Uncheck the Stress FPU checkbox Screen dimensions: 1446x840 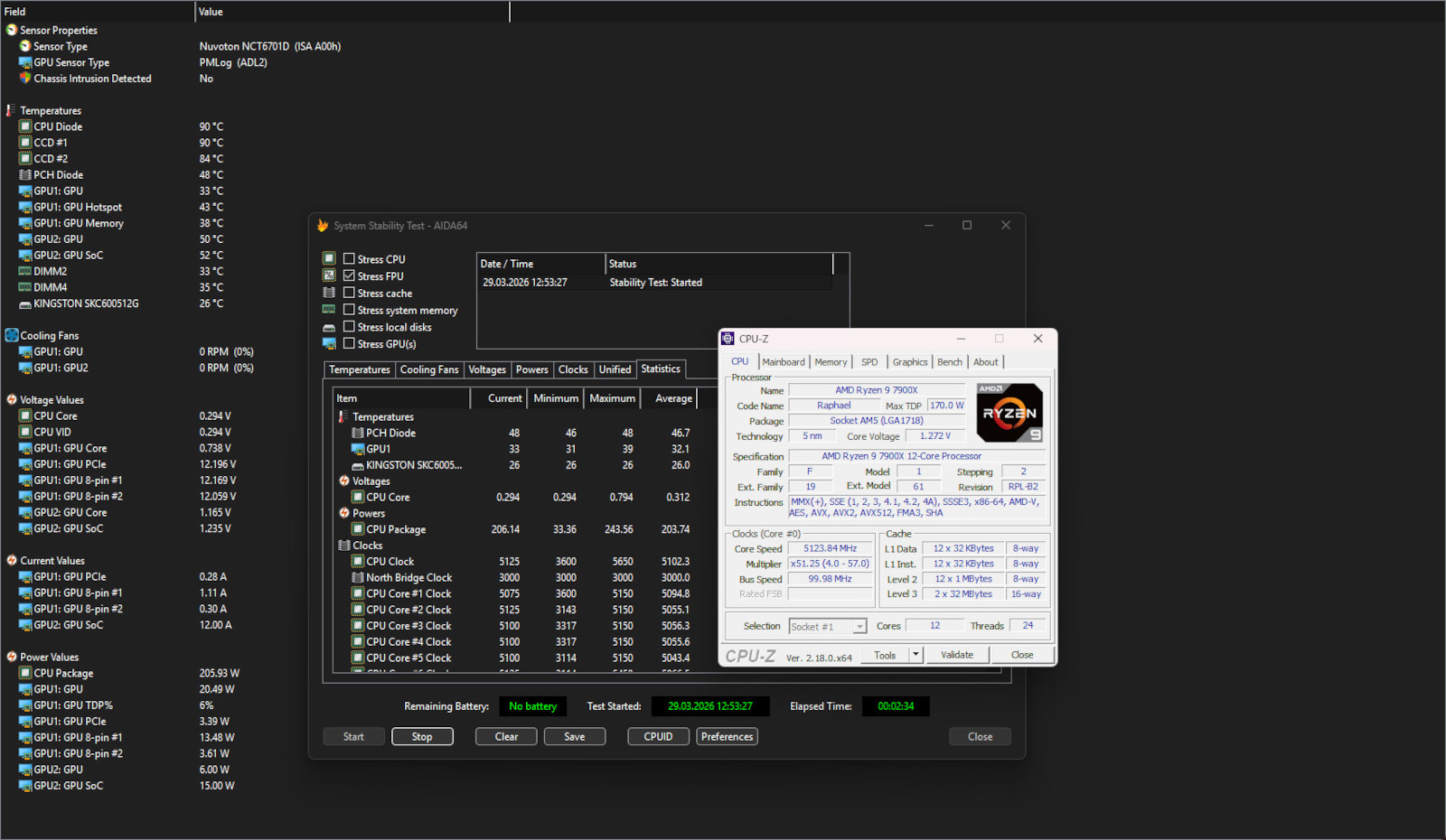pyautogui.click(x=349, y=275)
